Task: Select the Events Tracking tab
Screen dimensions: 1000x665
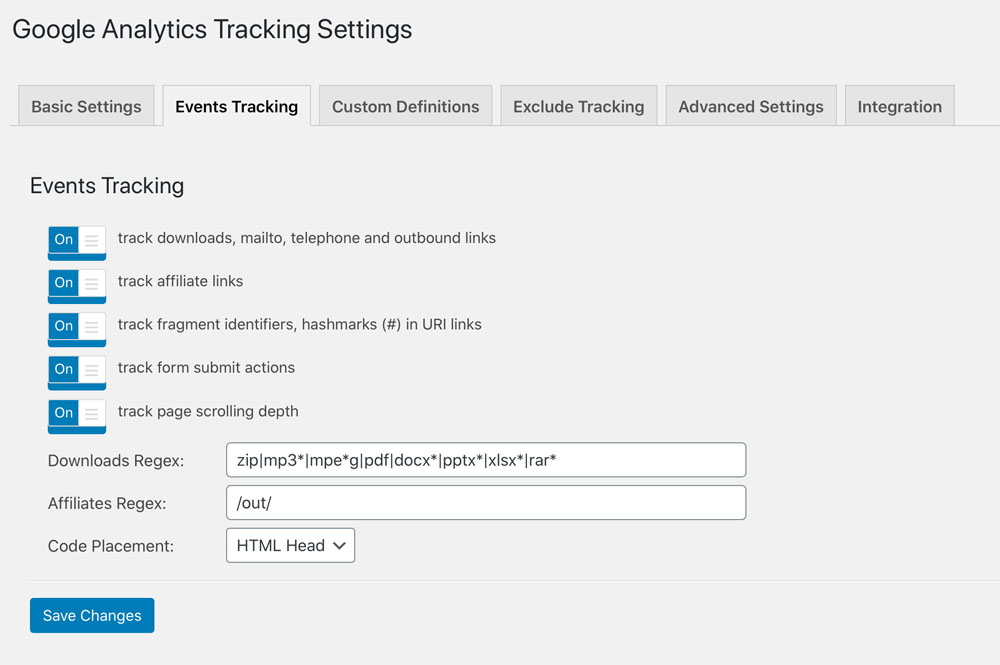Action: (x=237, y=106)
